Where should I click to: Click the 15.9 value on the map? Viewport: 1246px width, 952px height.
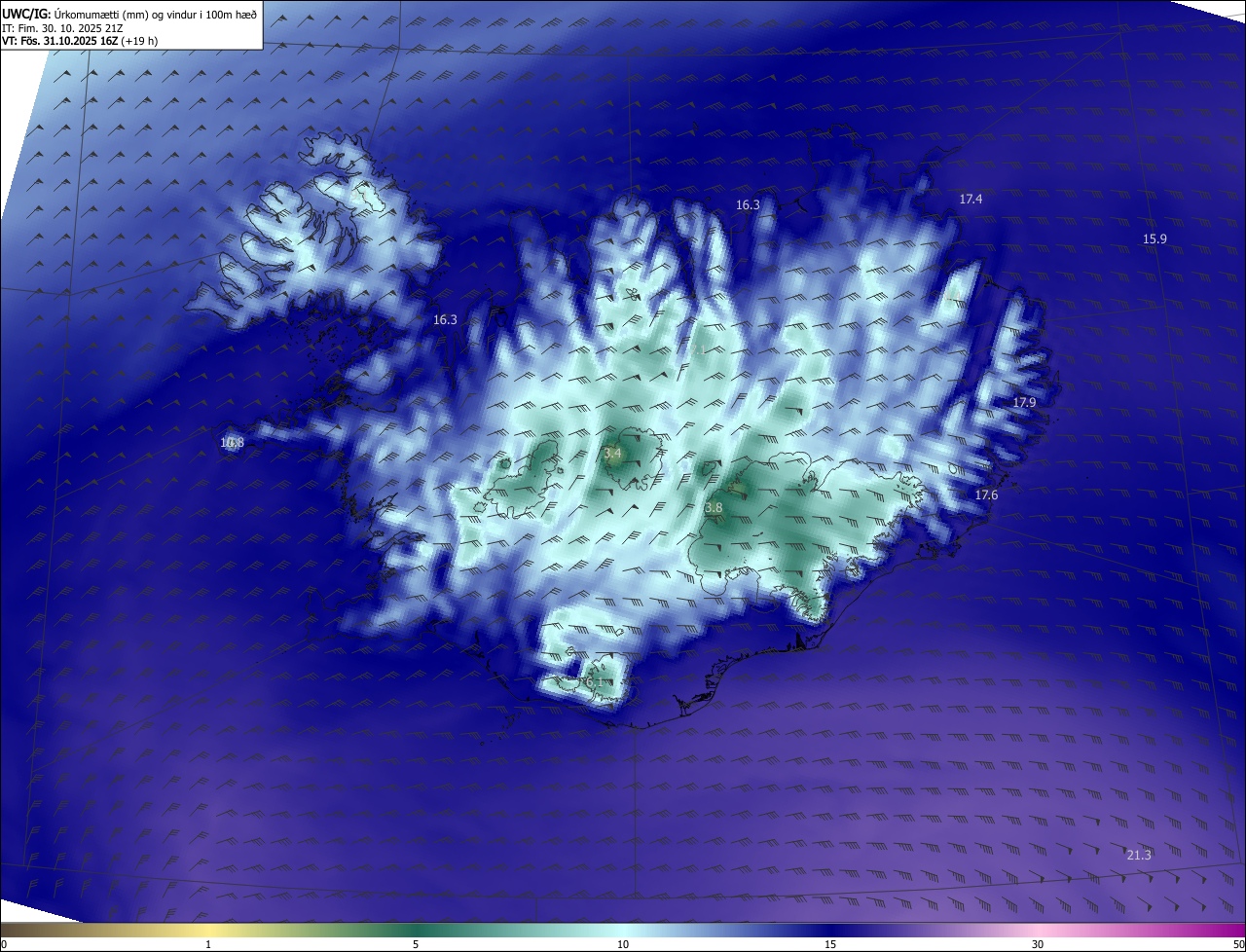(1154, 238)
